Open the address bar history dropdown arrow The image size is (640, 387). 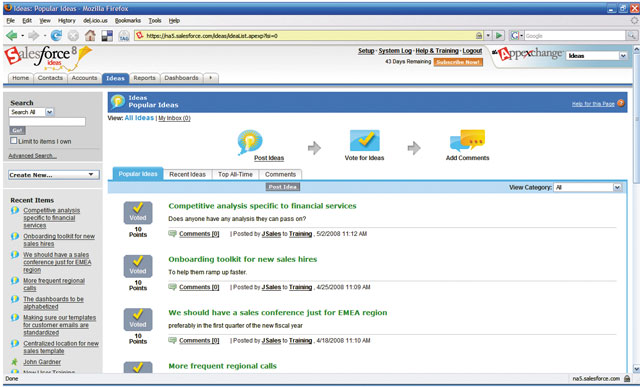point(488,36)
